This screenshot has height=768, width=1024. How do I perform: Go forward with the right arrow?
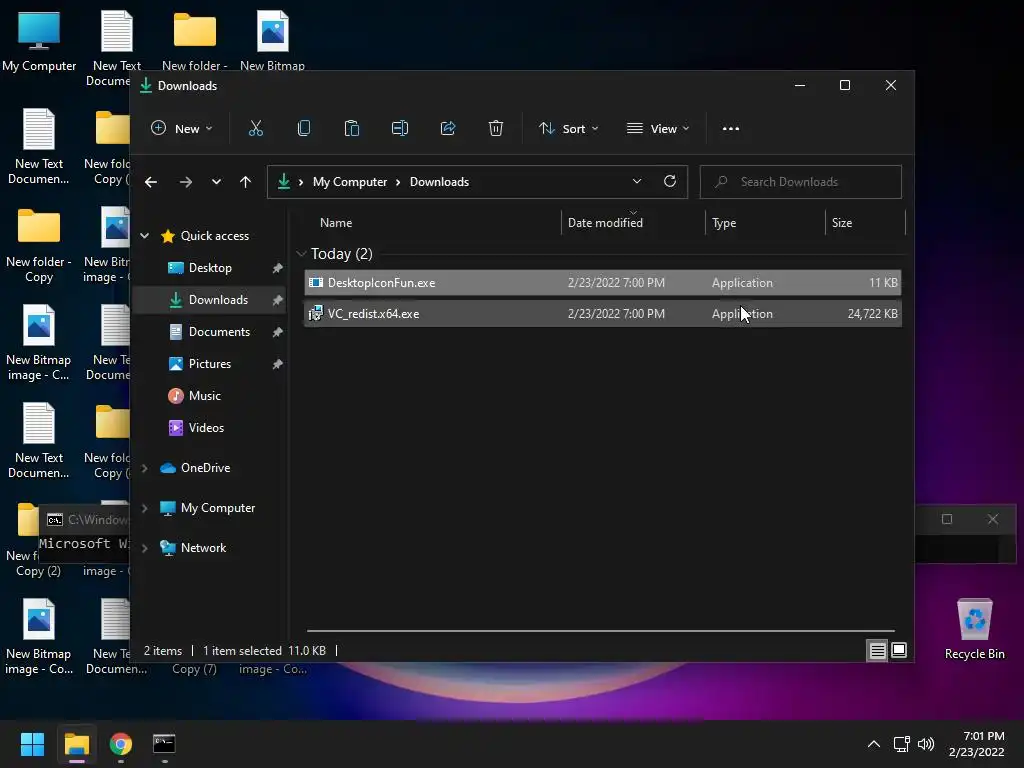click(186, 182)
